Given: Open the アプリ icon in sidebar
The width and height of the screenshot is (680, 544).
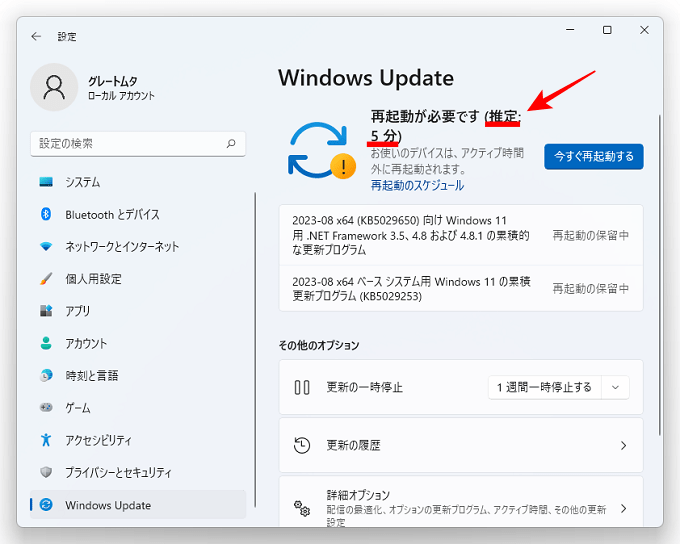Looking at the screenshot, I should 46,311.
